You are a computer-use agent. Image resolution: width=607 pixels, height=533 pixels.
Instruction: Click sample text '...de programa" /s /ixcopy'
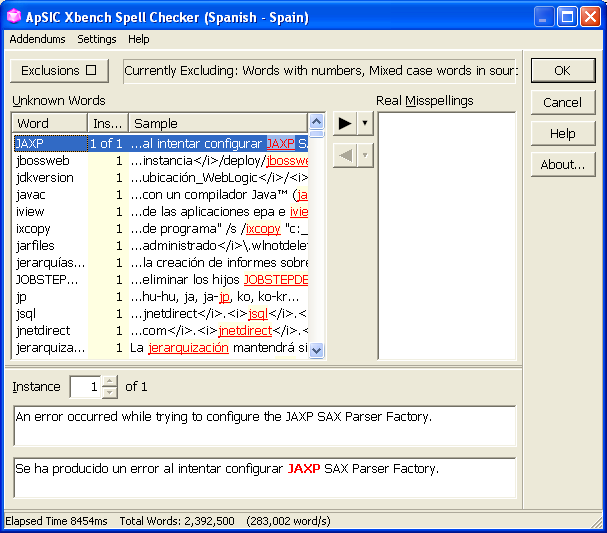pyautogui.click(x=206, y=229)
